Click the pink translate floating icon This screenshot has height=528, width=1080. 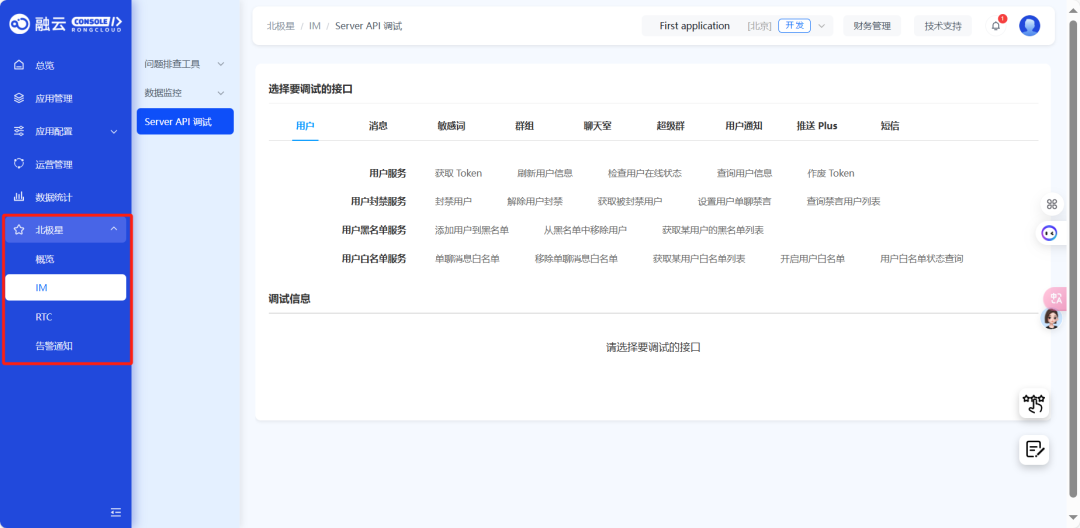pos(1054,299)
